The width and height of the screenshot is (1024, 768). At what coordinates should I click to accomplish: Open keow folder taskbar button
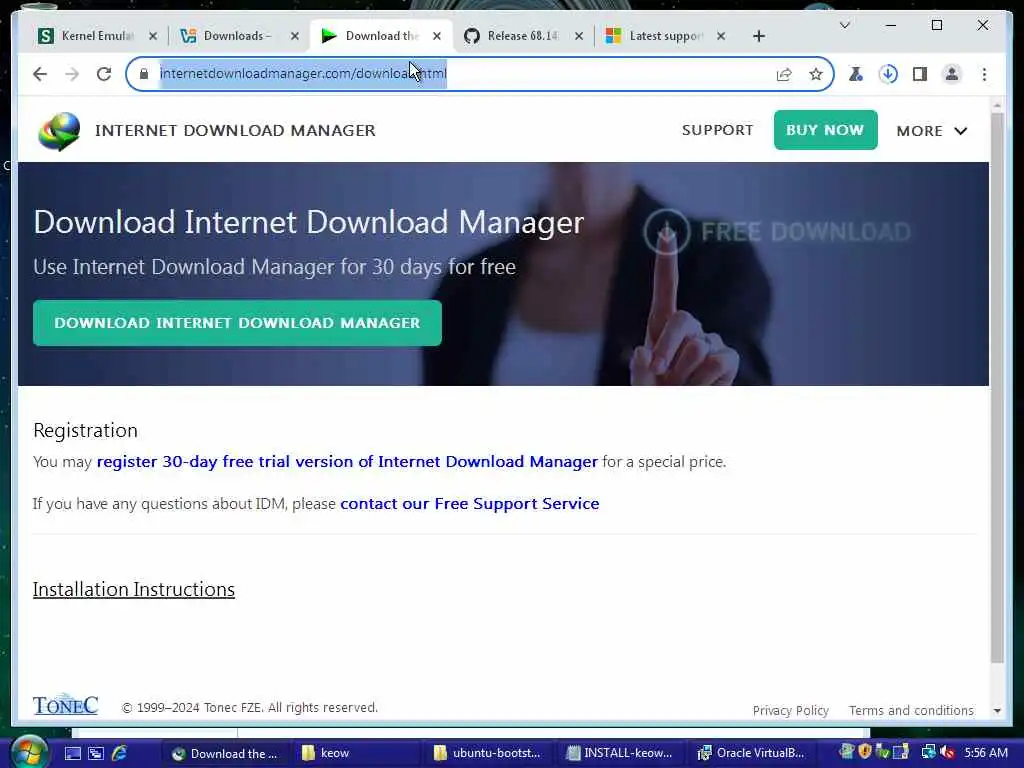(359, 753)
